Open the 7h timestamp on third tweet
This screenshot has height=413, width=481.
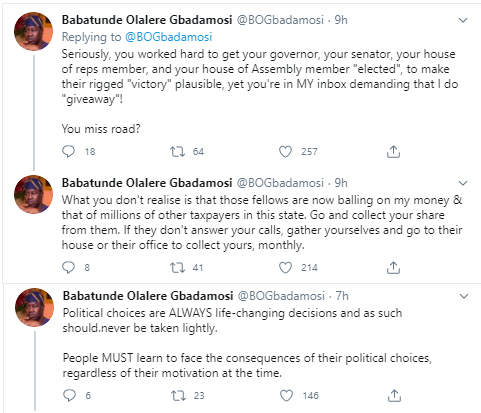pos(342,296)
